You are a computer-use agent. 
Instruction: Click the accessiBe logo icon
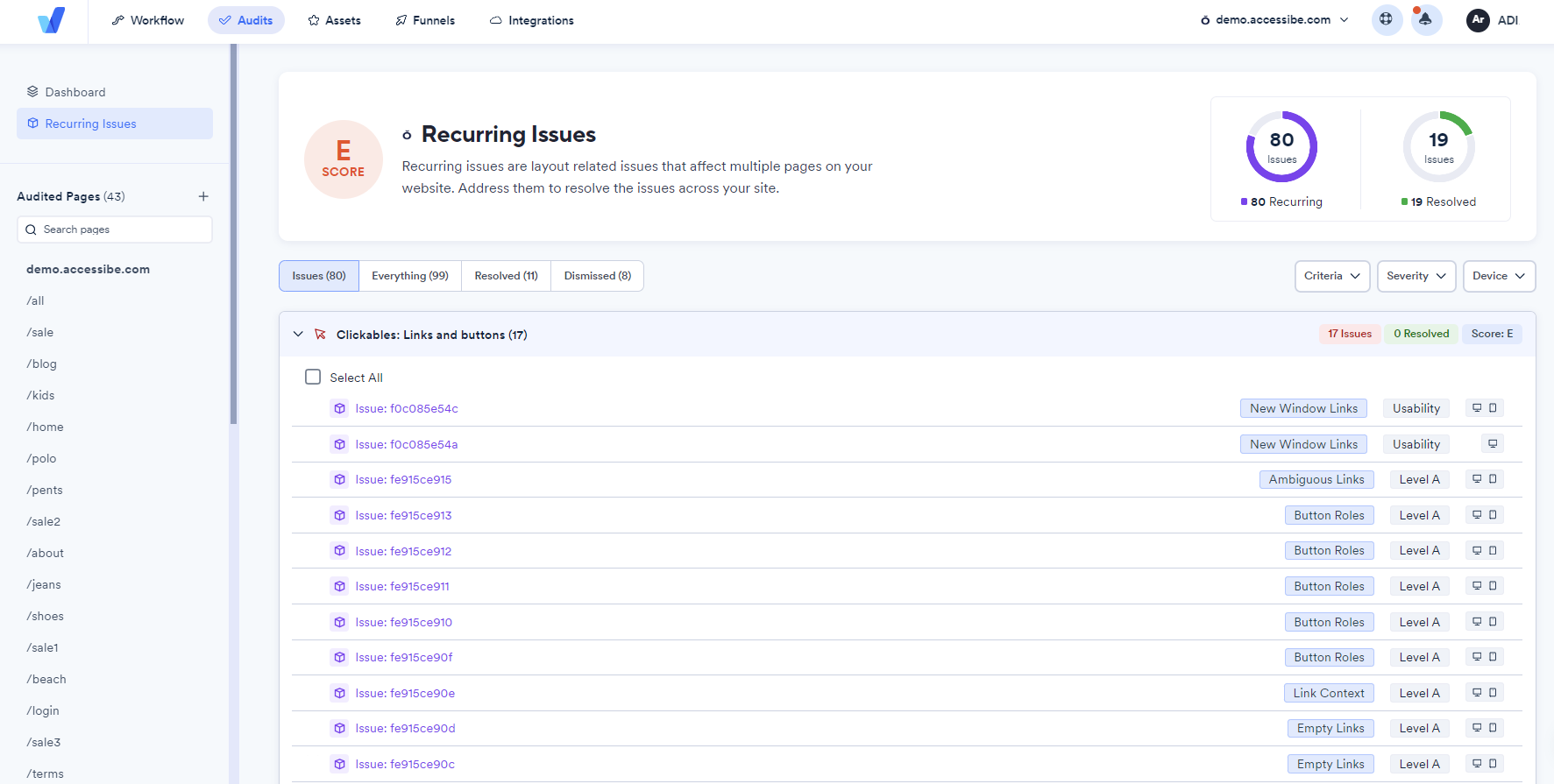coord(52,20)
